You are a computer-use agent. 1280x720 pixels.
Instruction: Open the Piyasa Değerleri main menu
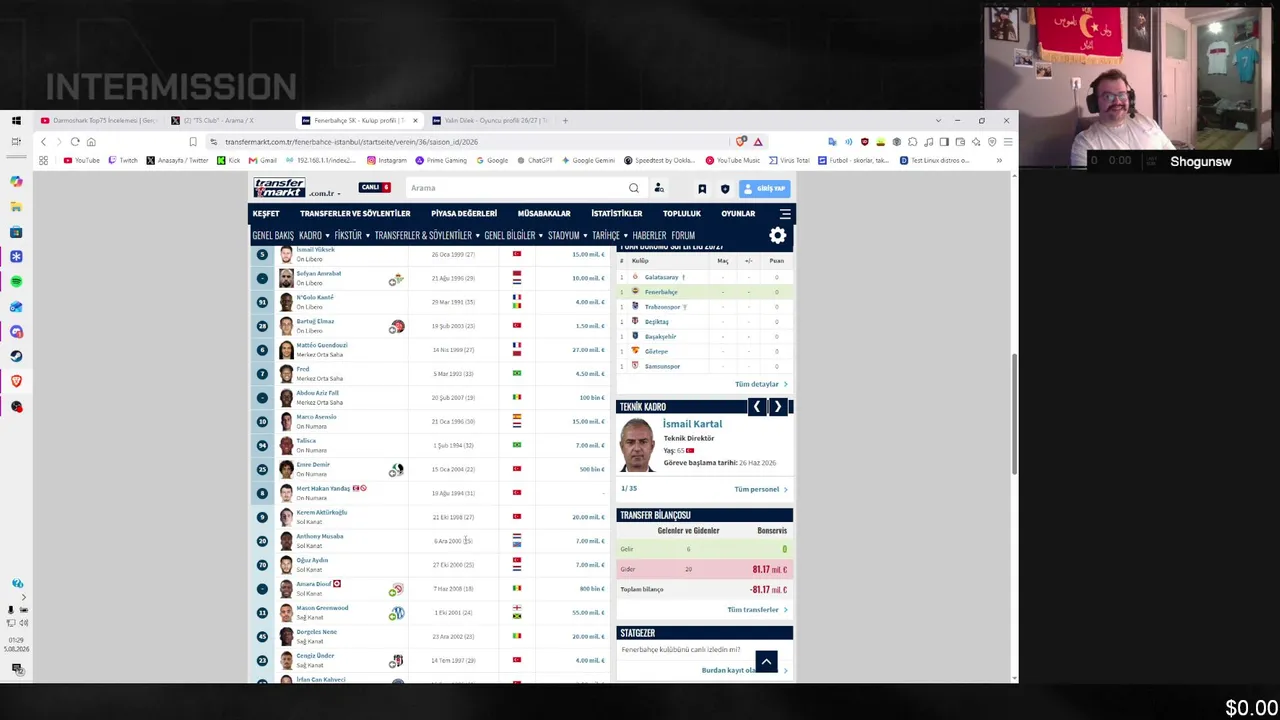pyautogui.click(x=464, y=213)
